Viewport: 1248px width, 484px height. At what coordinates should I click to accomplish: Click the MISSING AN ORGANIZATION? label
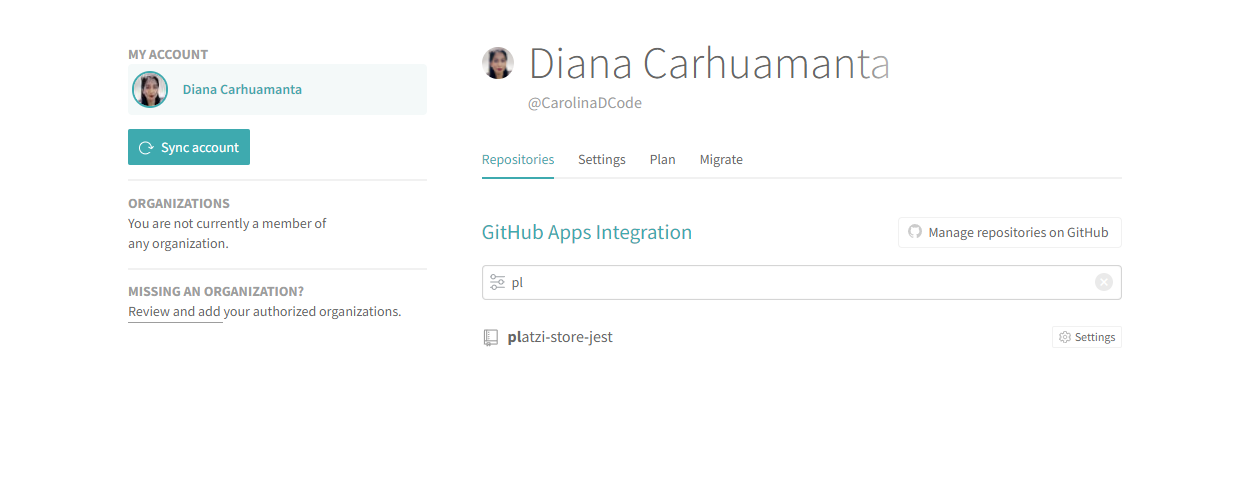click(x=216, y=292)
